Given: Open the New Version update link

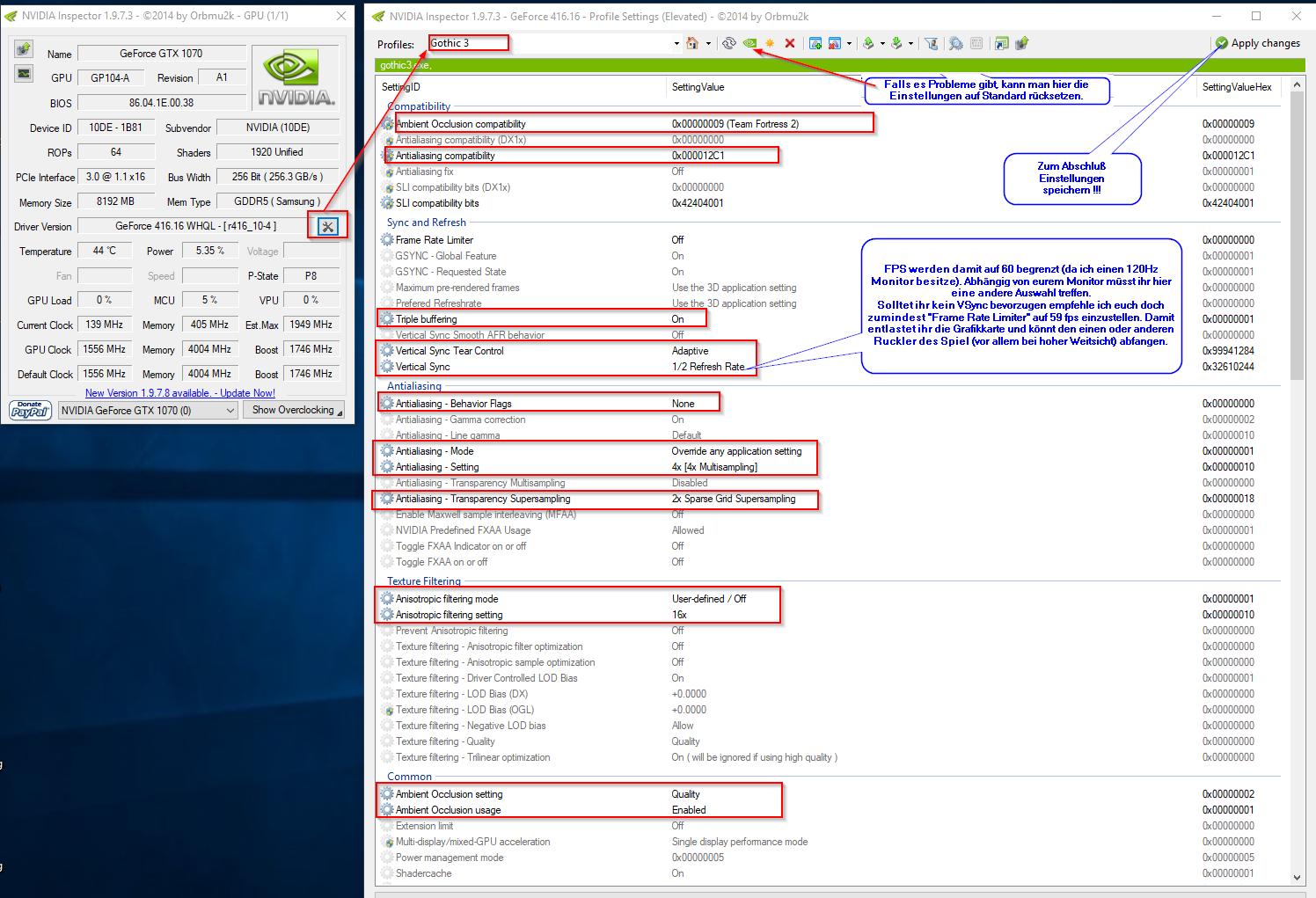Looking at the screenshot, I should pos(180,393).
